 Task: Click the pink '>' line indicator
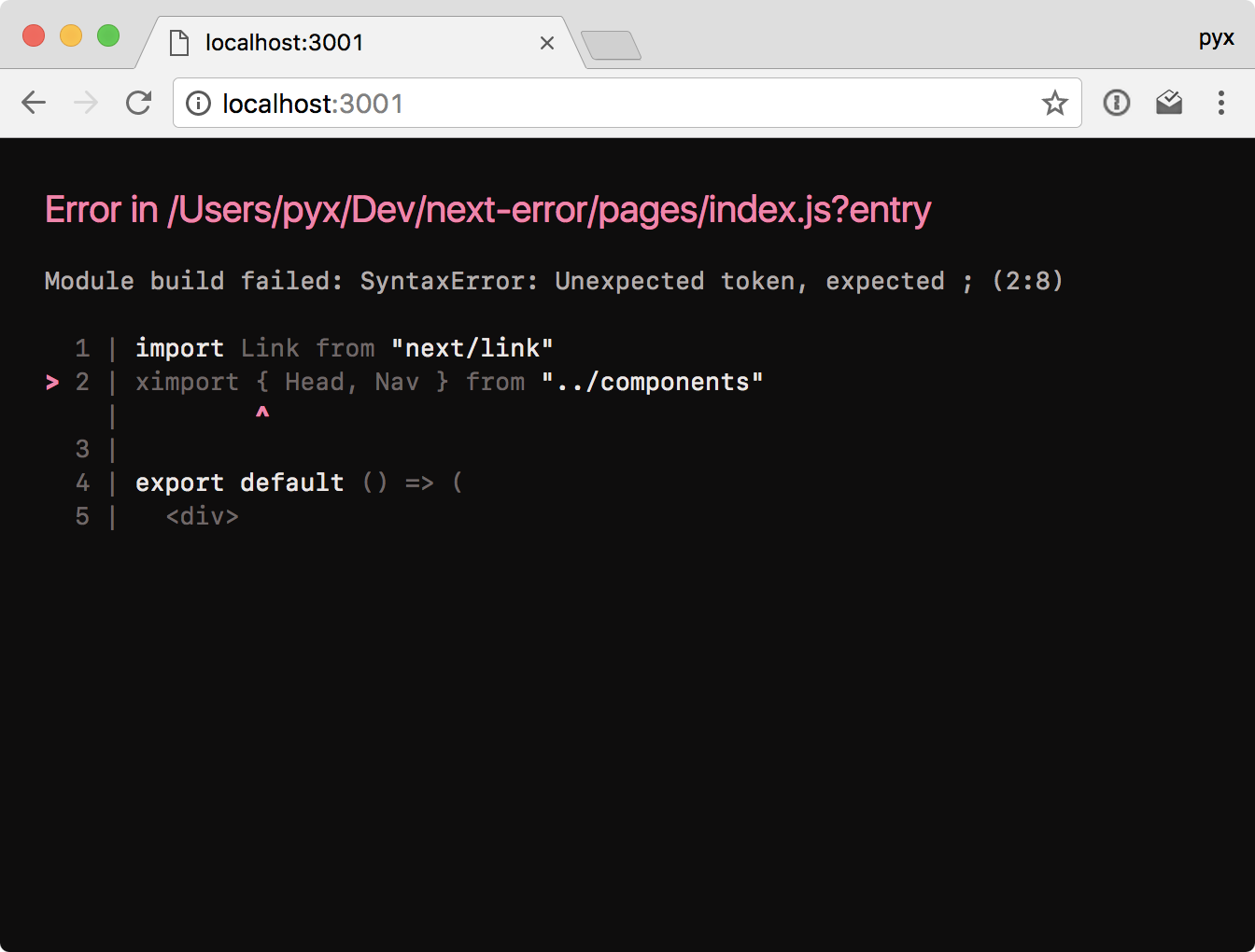[x=52, y=382]
